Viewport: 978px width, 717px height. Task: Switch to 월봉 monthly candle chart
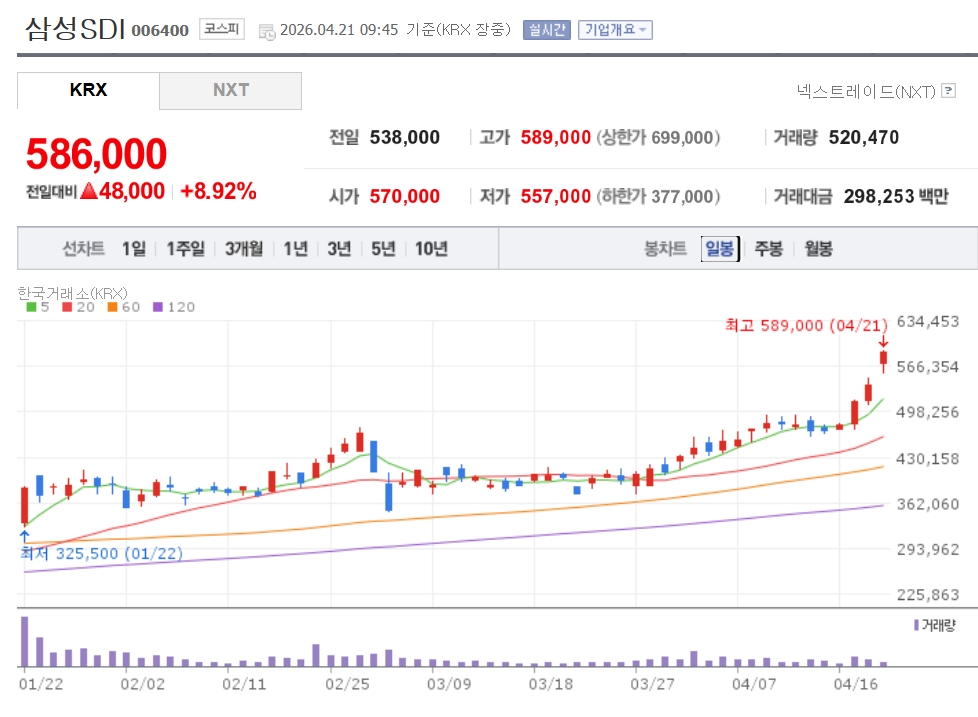(x=817, y=249)
